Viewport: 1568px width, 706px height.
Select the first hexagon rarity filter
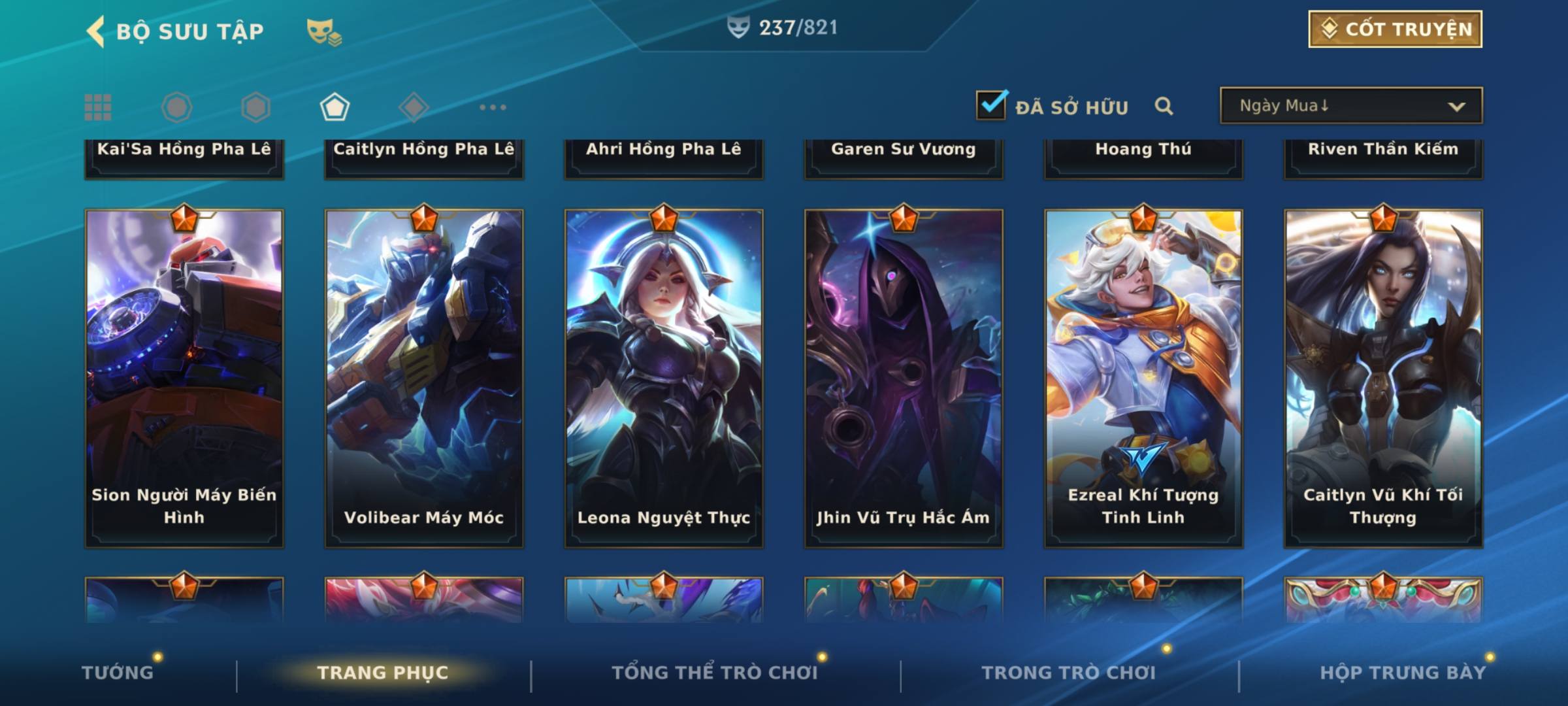coord(176,107)
